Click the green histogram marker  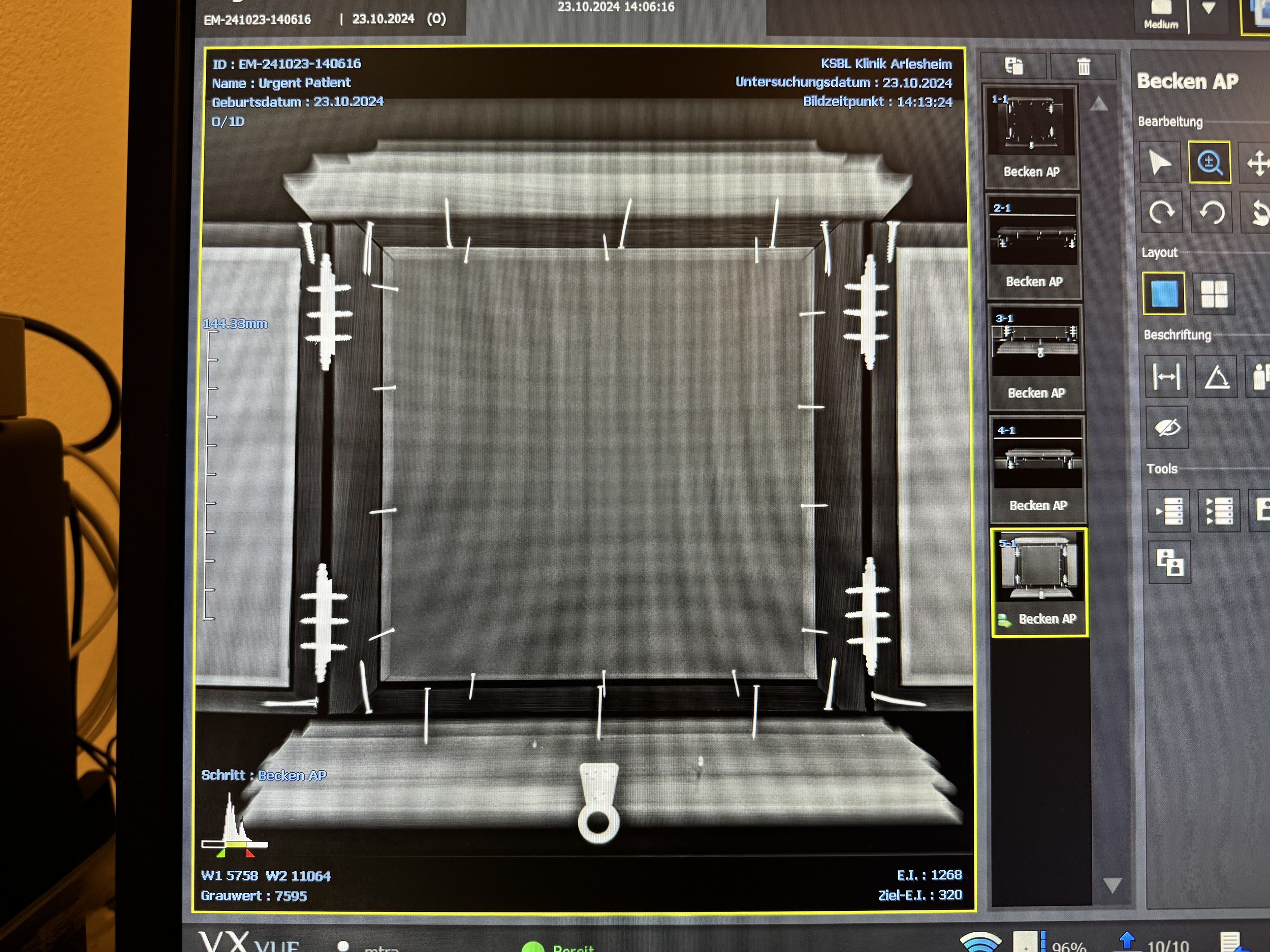pyautogui.click(x=220, y=853)
